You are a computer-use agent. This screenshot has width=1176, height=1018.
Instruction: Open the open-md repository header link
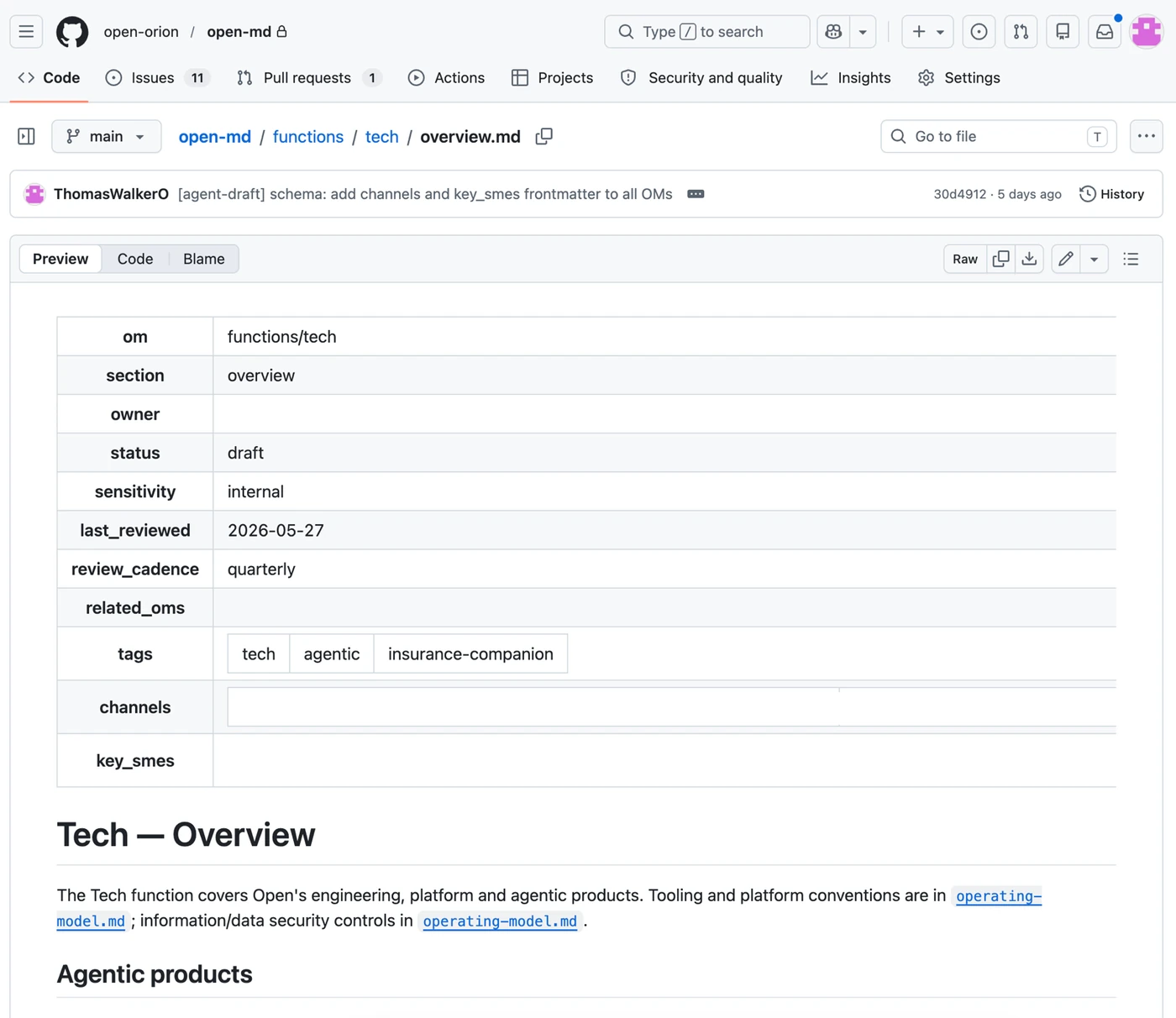pyautogui.click(x=239, y=32)
